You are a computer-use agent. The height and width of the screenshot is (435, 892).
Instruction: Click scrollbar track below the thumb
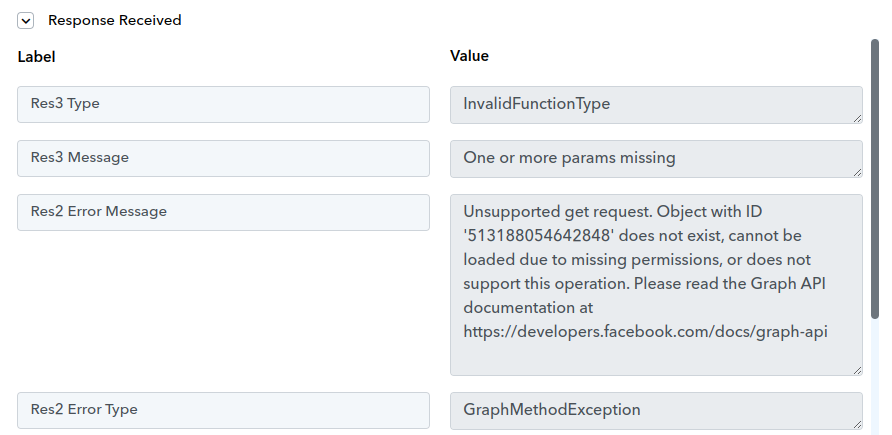click(x=875, y=376)
